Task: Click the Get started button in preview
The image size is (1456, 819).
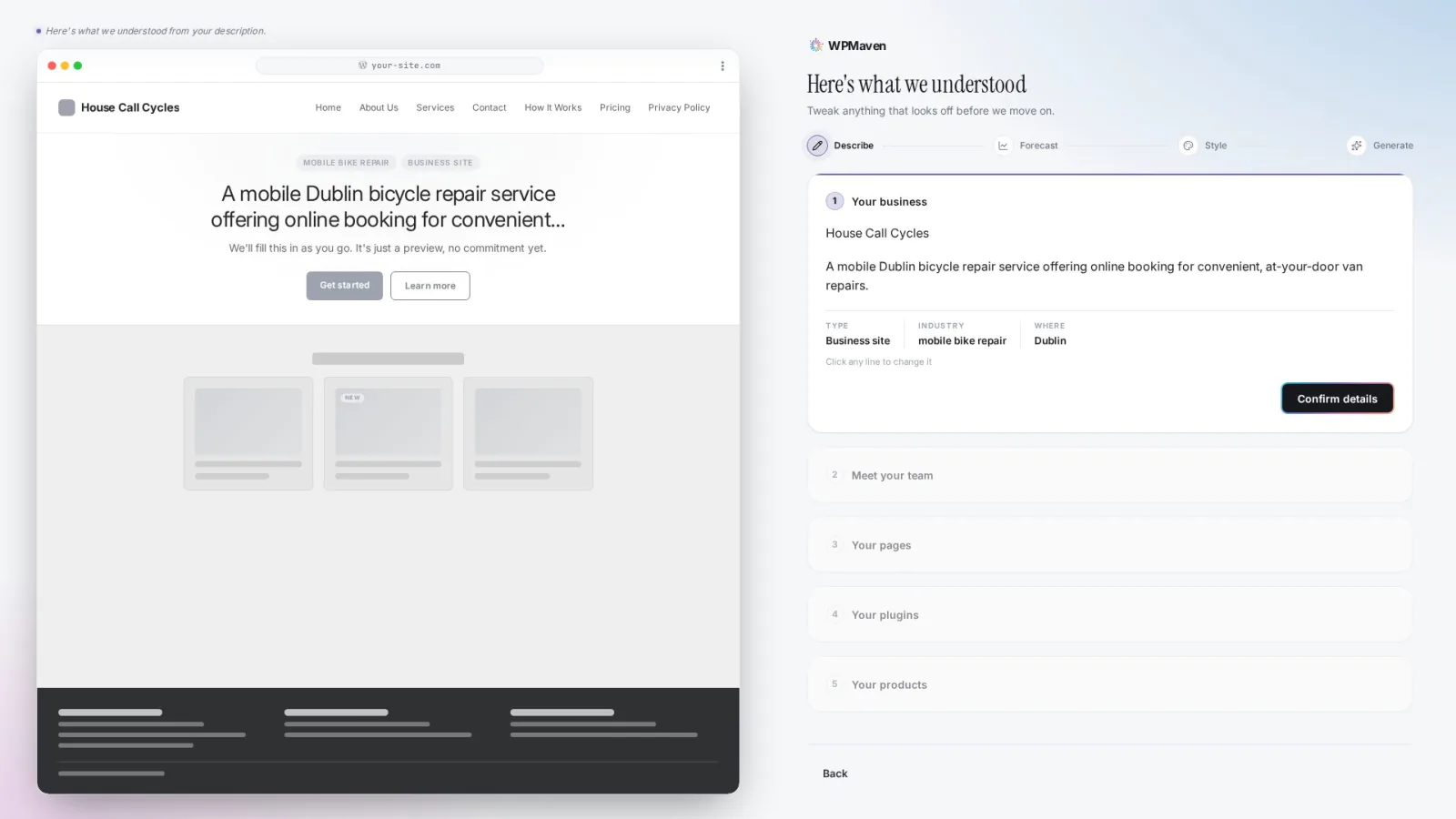Action: pos(345,286)
